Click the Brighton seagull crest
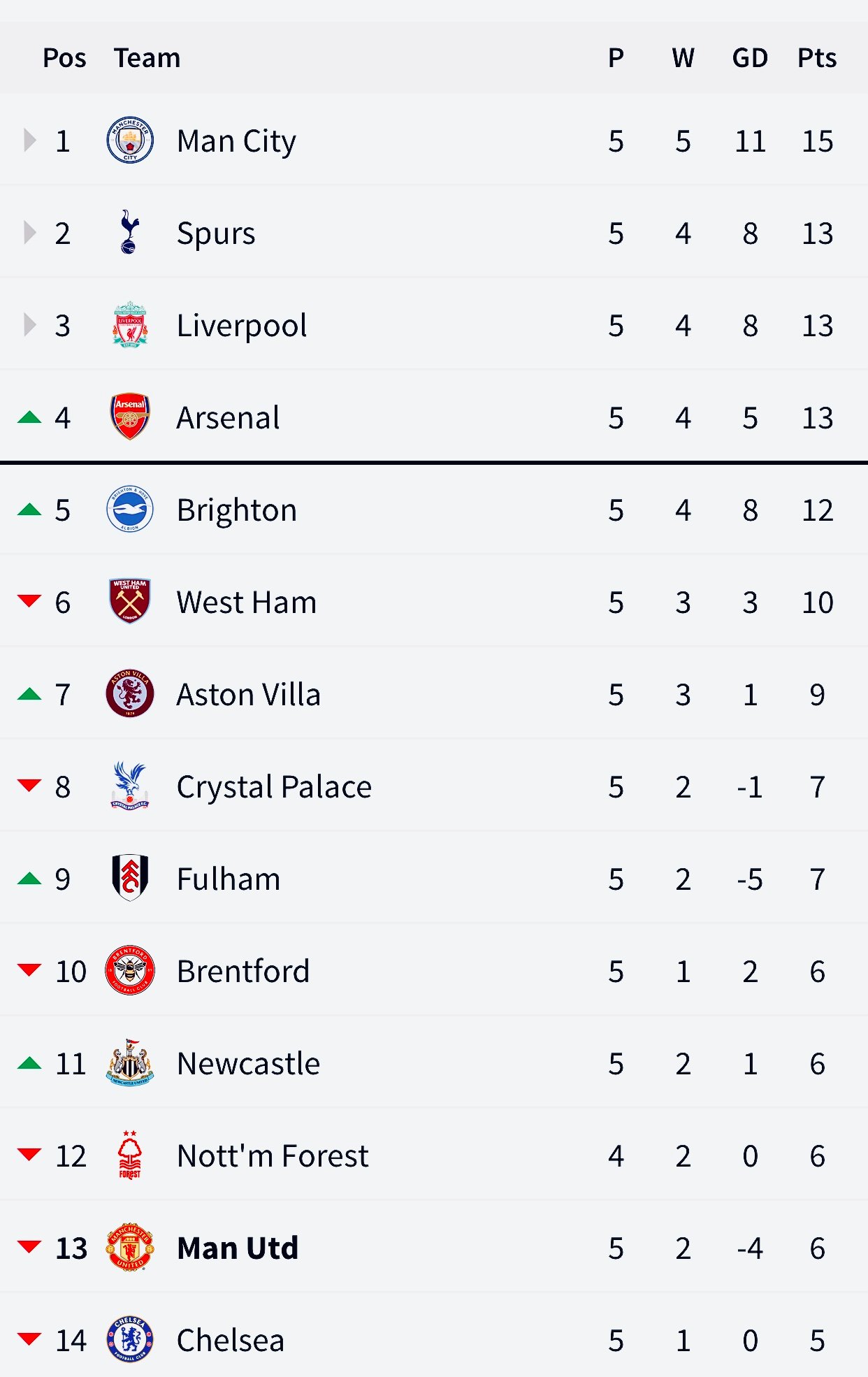The height and width of the screenshot is (1377, 868). (x=130, y=510)
